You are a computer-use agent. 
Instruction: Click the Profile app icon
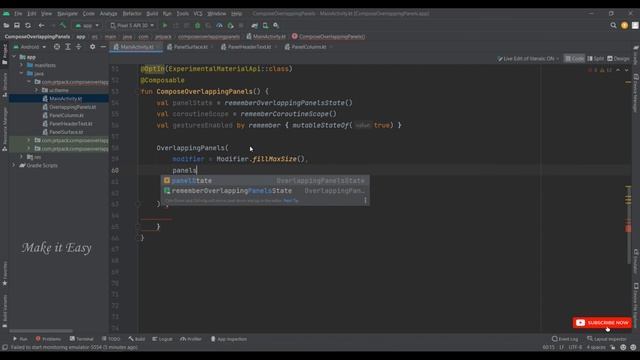click(x=219, y=25)
